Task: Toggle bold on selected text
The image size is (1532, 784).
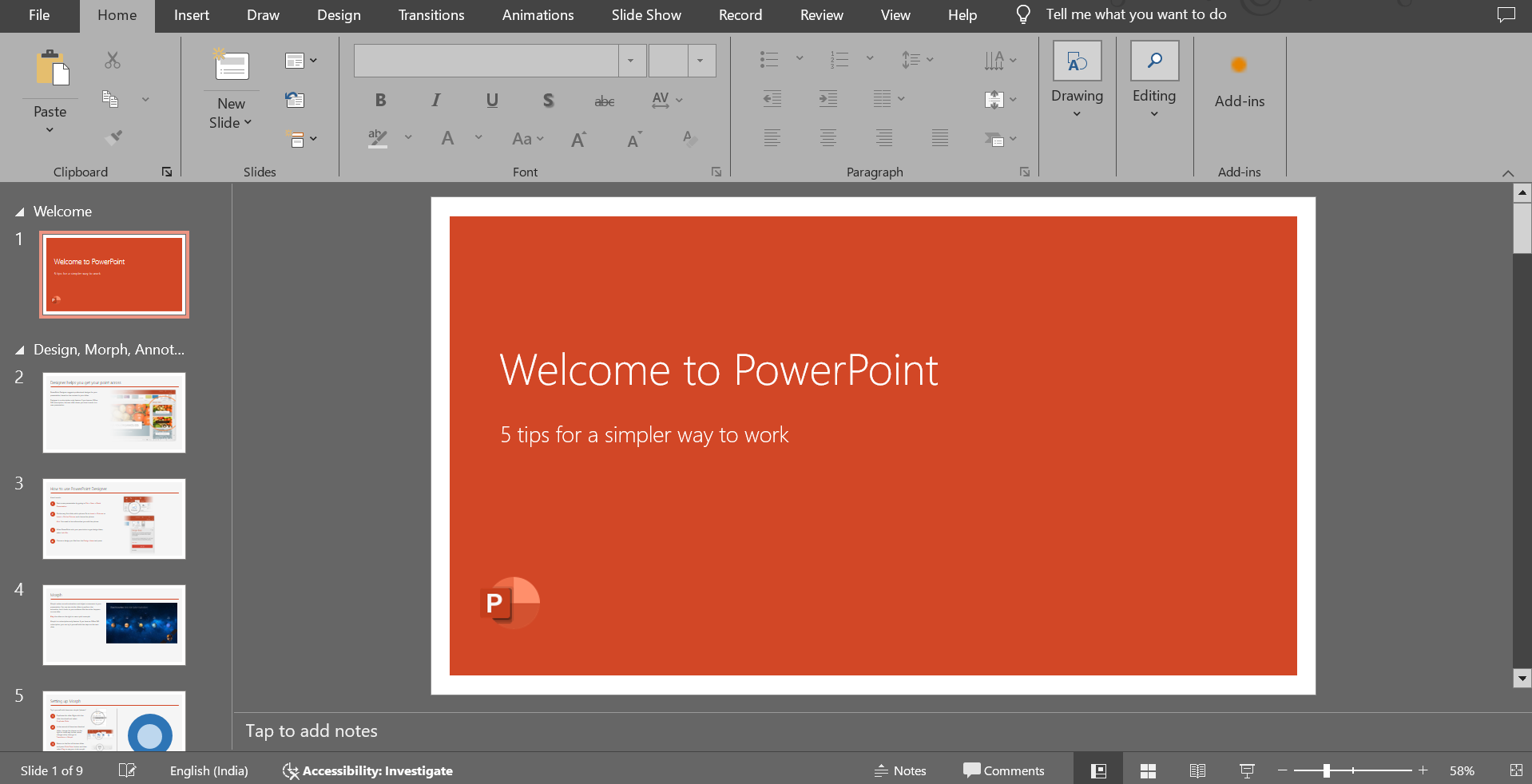Action: tap(379, 100)
